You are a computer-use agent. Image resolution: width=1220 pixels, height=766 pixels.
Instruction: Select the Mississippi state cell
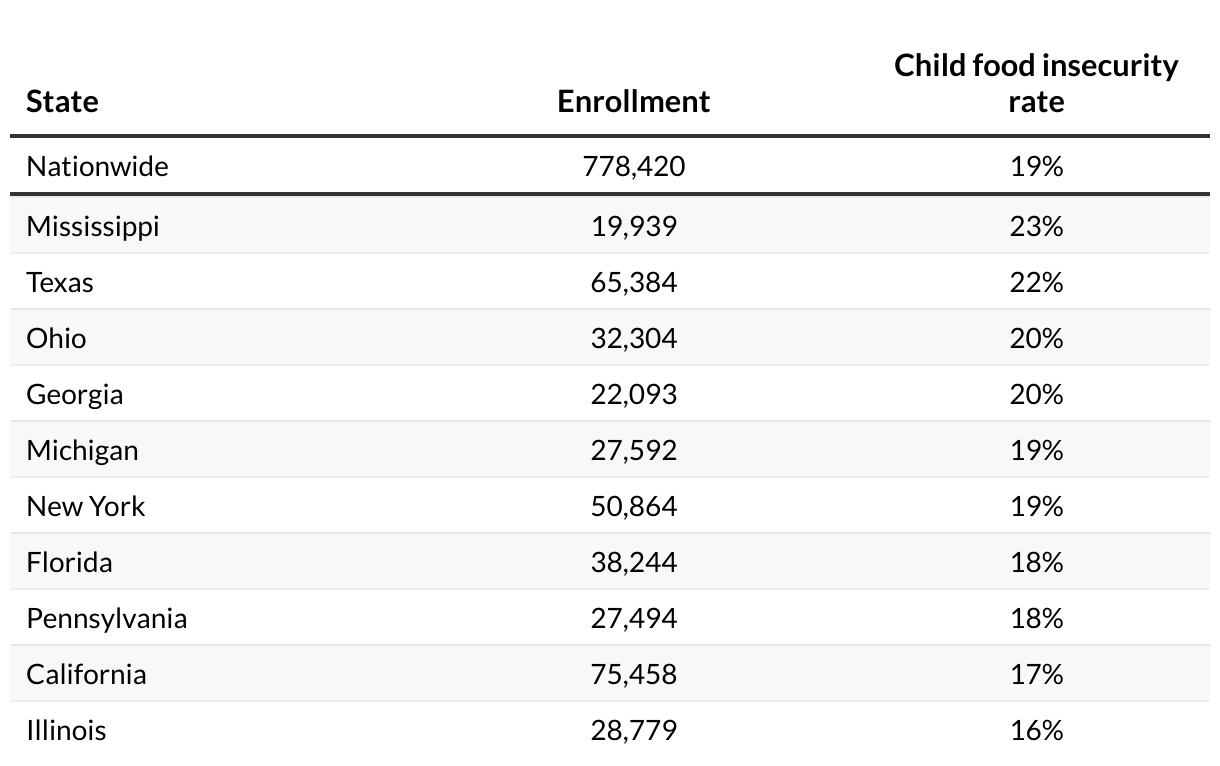coord(93,226)
